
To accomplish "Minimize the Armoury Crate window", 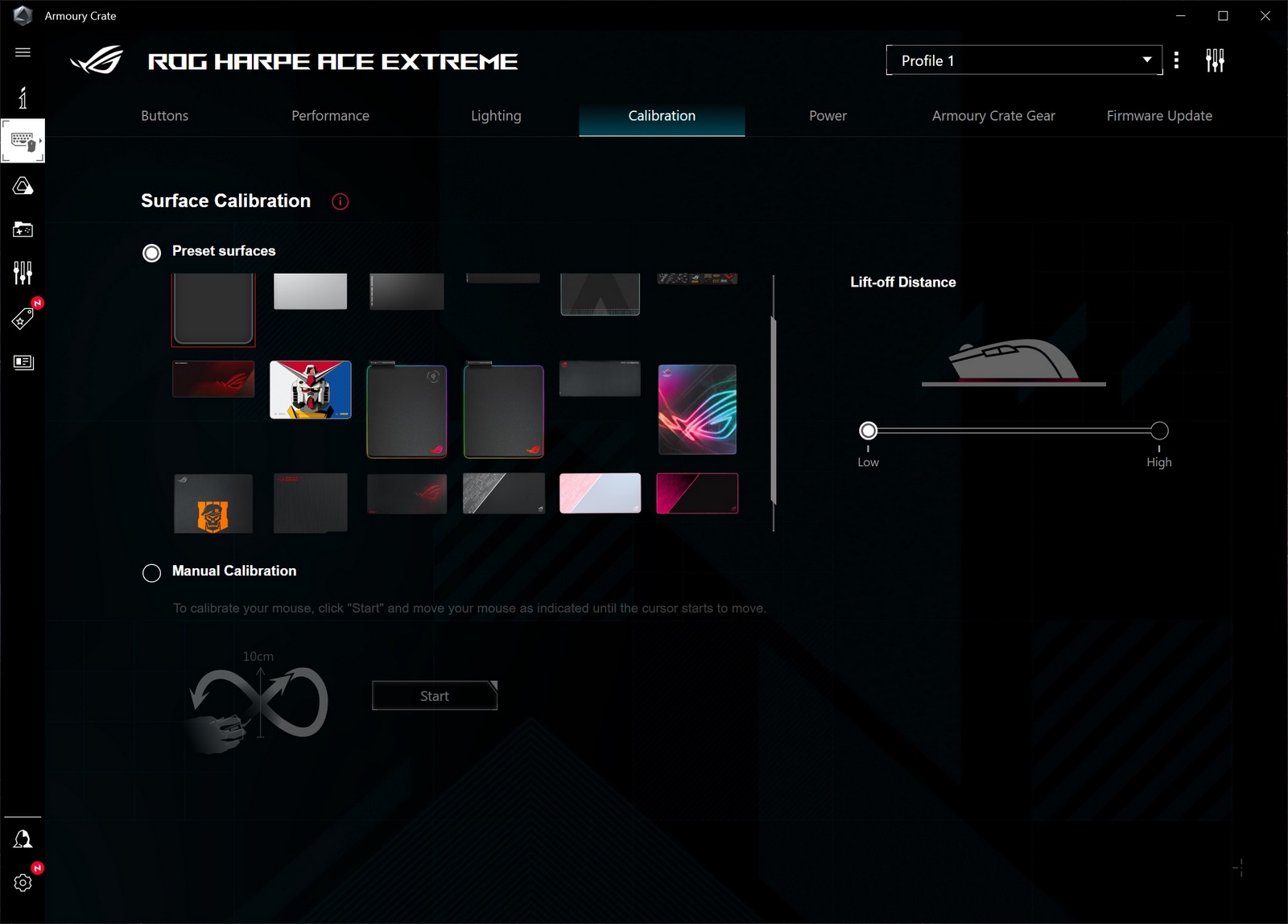I will coord(1181,16).
